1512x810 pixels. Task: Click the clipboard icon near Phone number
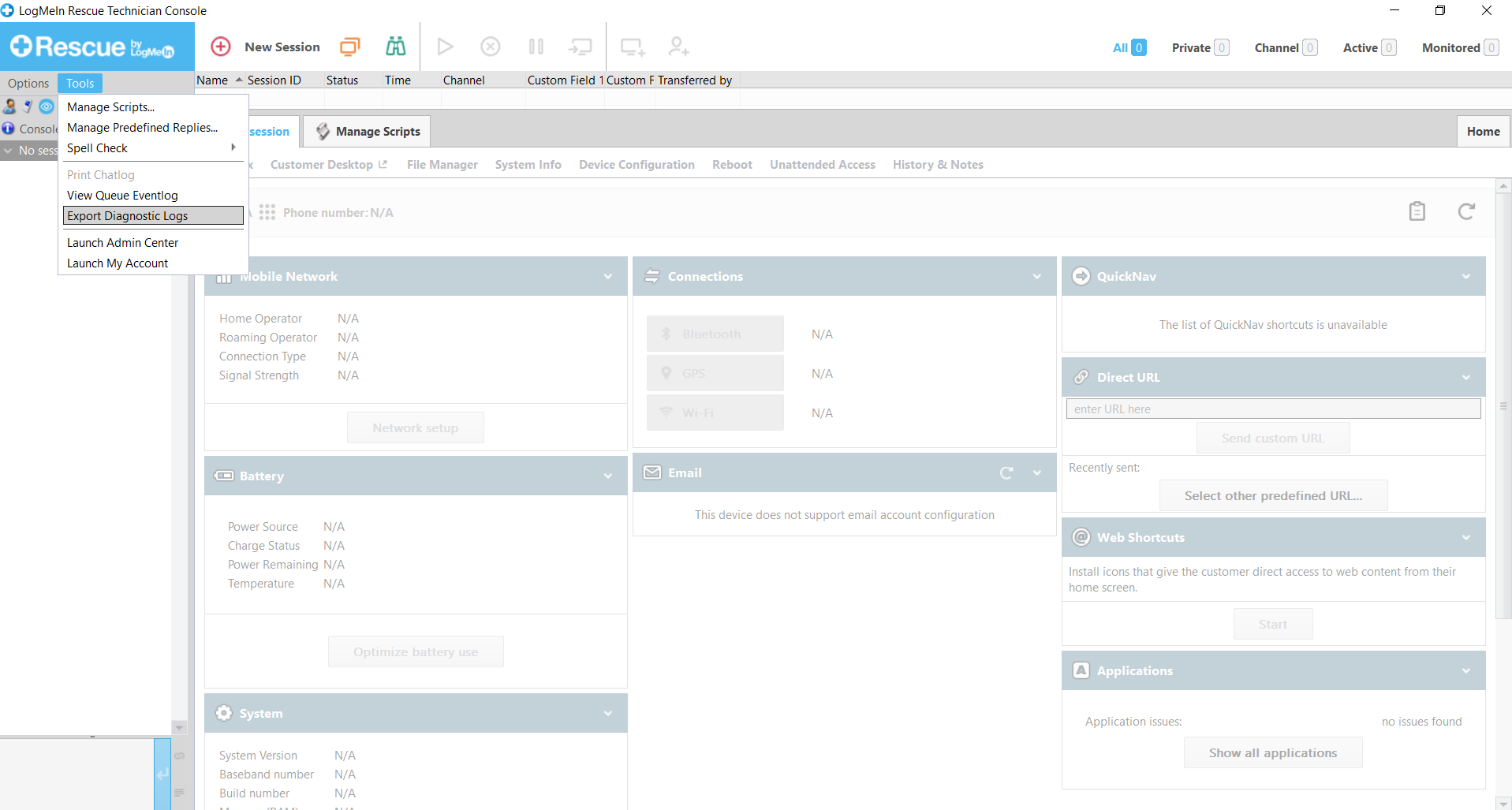point(1417,211)
